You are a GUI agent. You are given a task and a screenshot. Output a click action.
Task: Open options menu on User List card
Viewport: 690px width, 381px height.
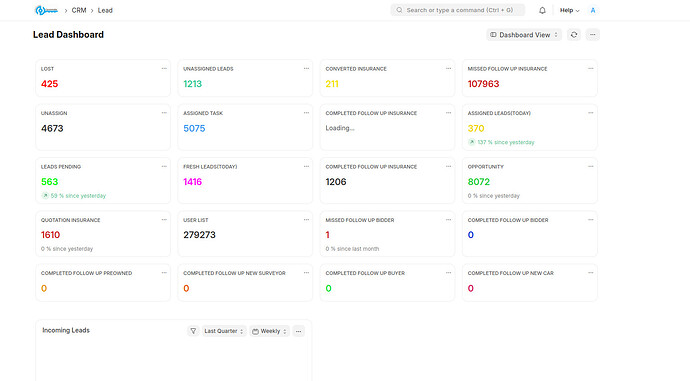pos(306,220)
